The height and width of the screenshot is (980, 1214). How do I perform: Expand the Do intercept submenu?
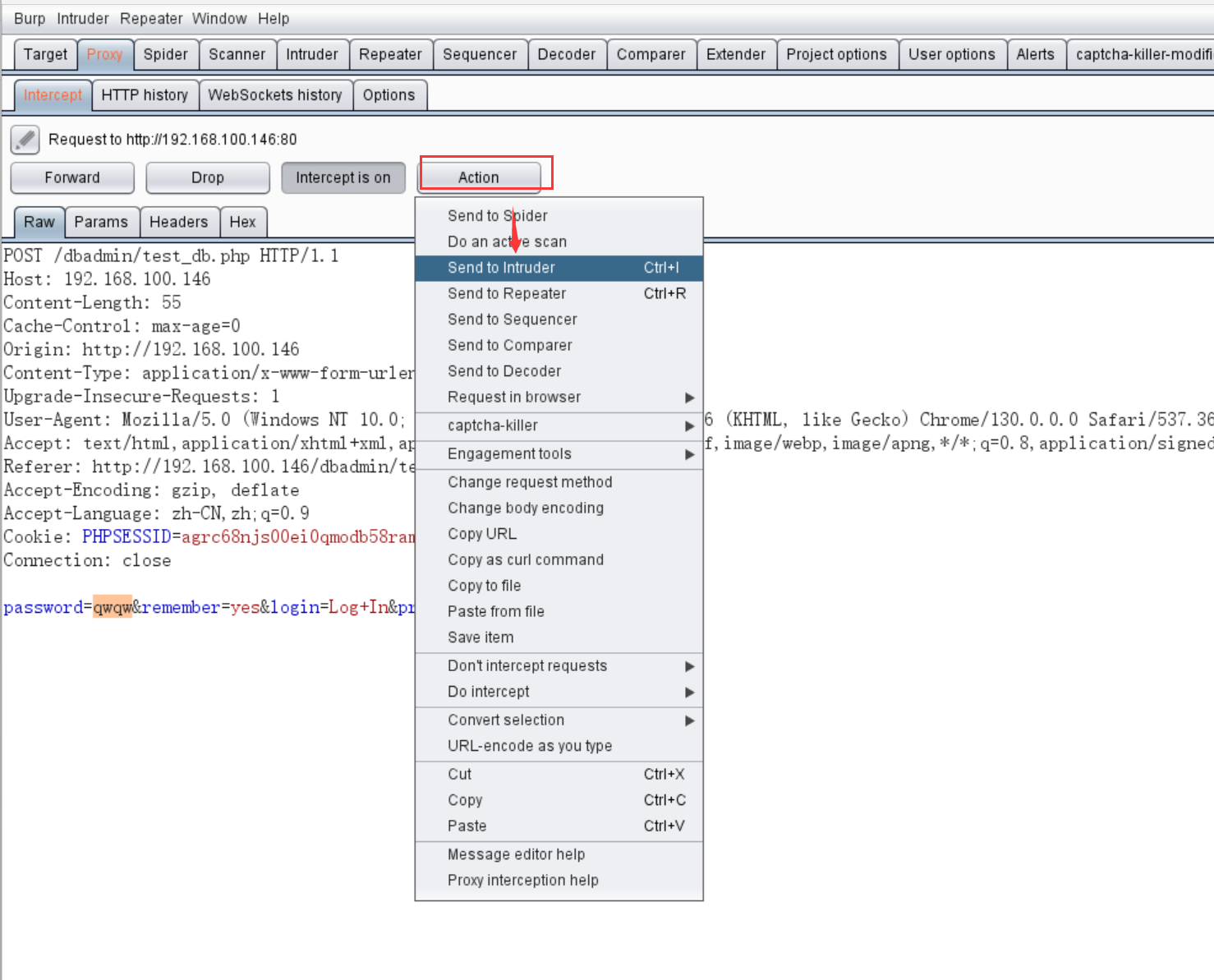(x=559, y=692)
